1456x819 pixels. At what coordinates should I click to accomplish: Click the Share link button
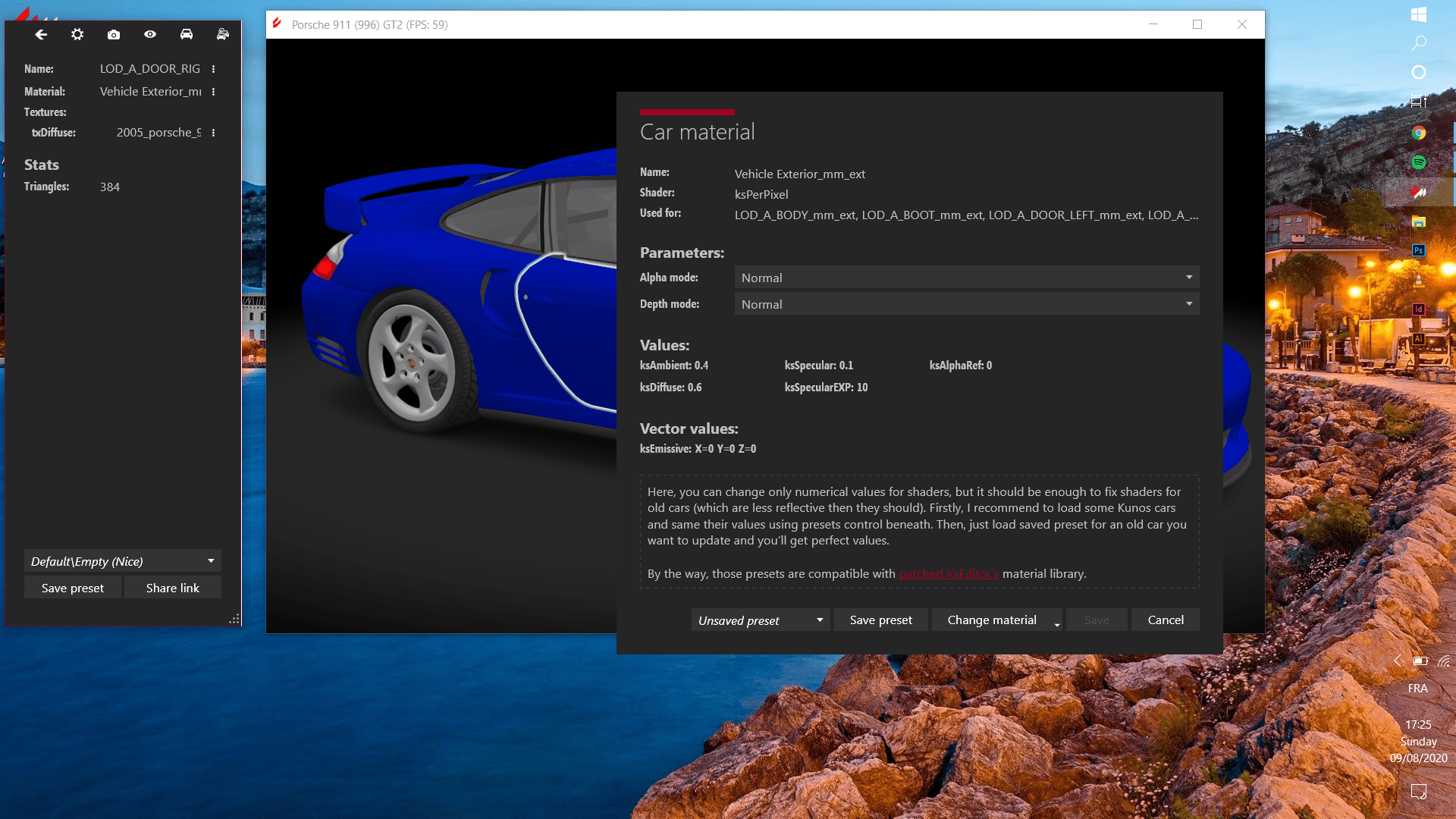click(173, 588)
